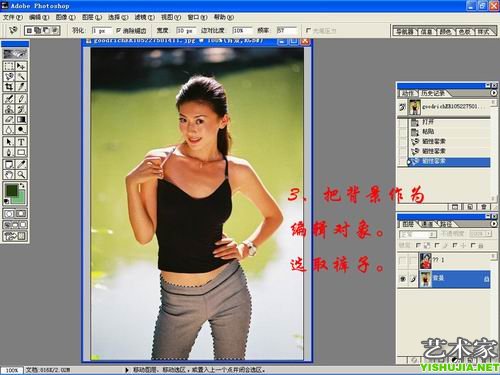Image resolution: width=500 pixels, height=375 pixels.
Task: Click the 羽化 feather input field
Action: [101, 31]
